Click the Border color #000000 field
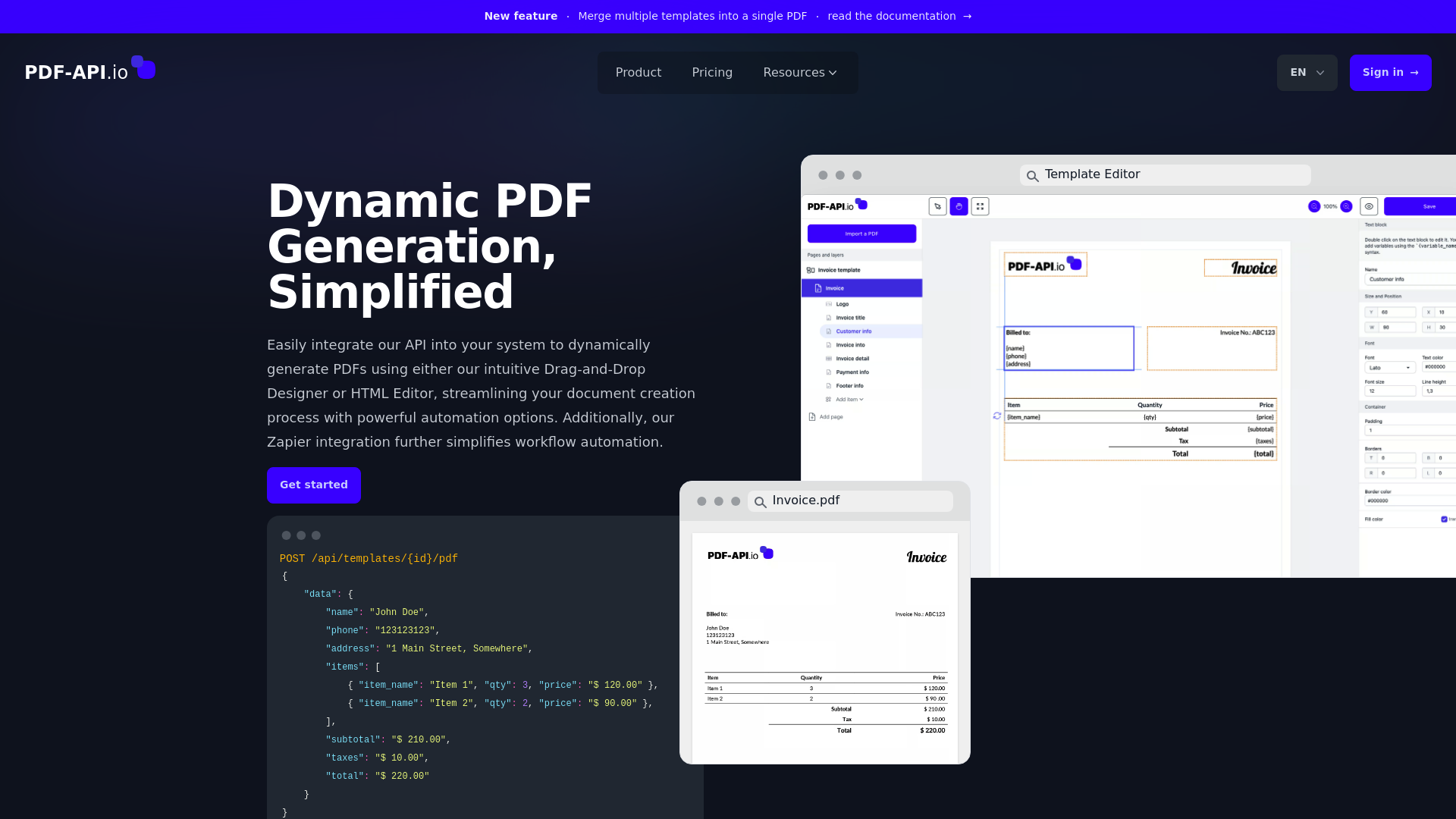Viewport: 1456px width, 819px height. click(1410, 500)
